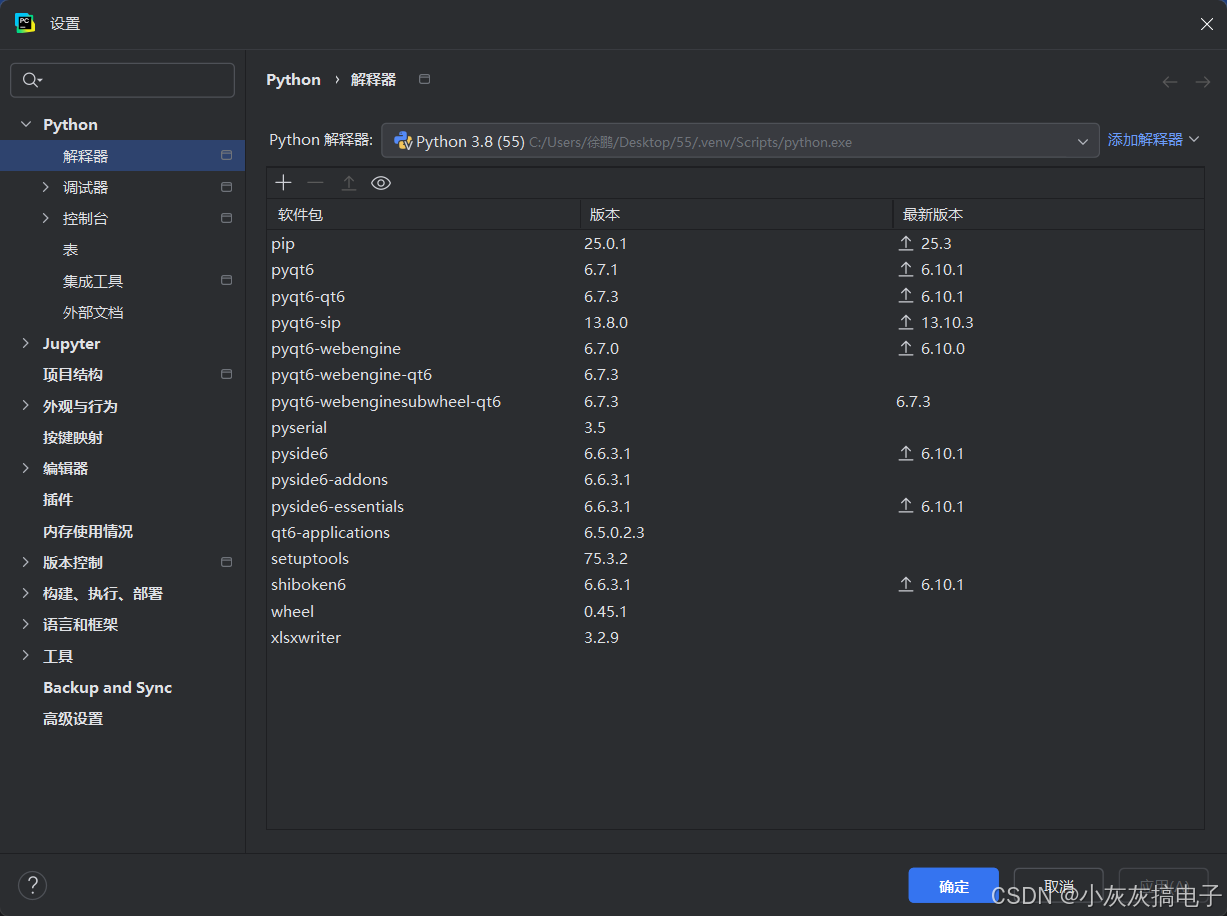This screenshot has height=916, width=1227.
Task: Click the 取消 button
Action: tap(1058, 886)
